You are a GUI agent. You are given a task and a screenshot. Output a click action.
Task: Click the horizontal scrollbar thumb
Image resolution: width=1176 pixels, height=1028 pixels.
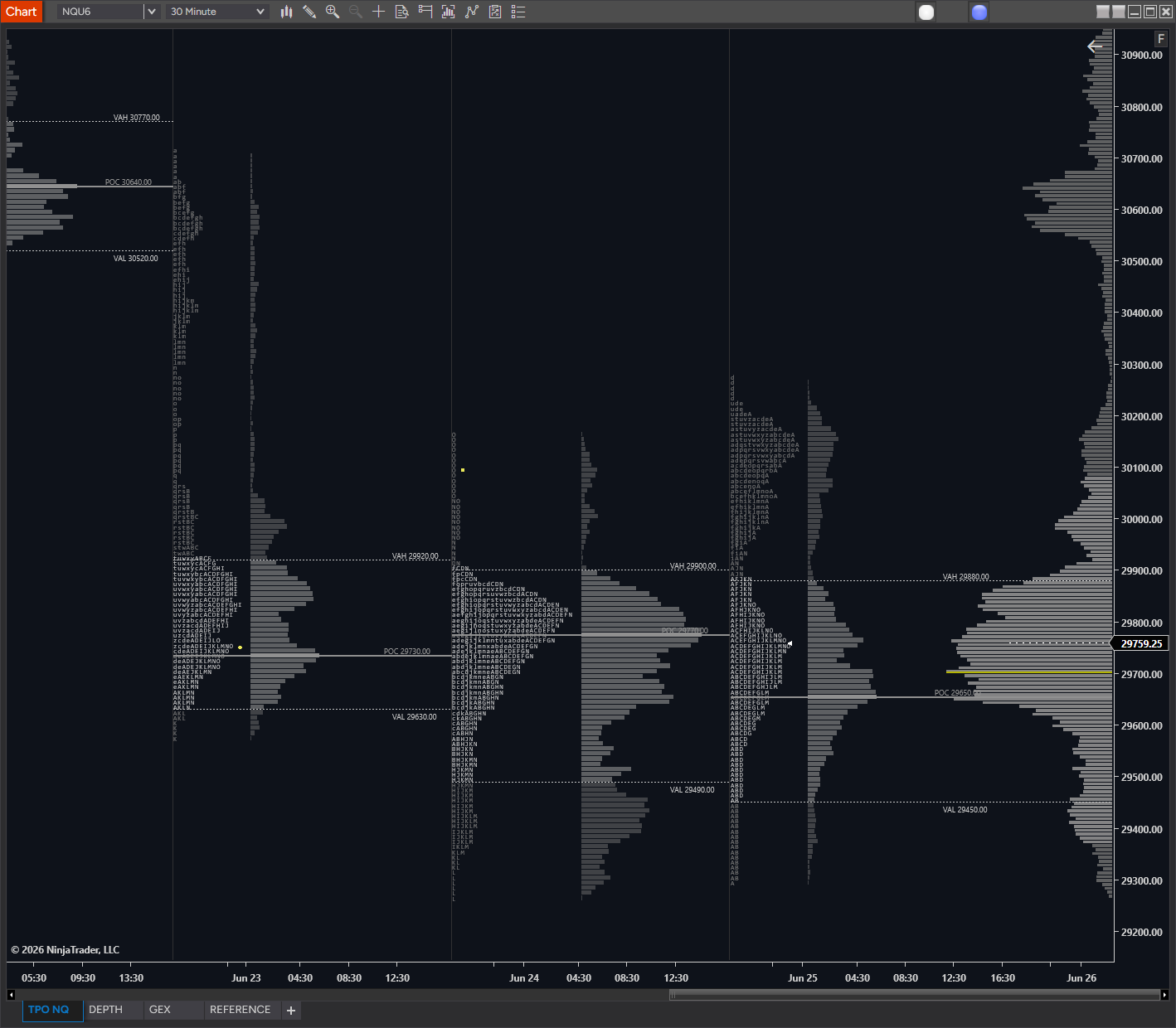click(x=914, y=994)
